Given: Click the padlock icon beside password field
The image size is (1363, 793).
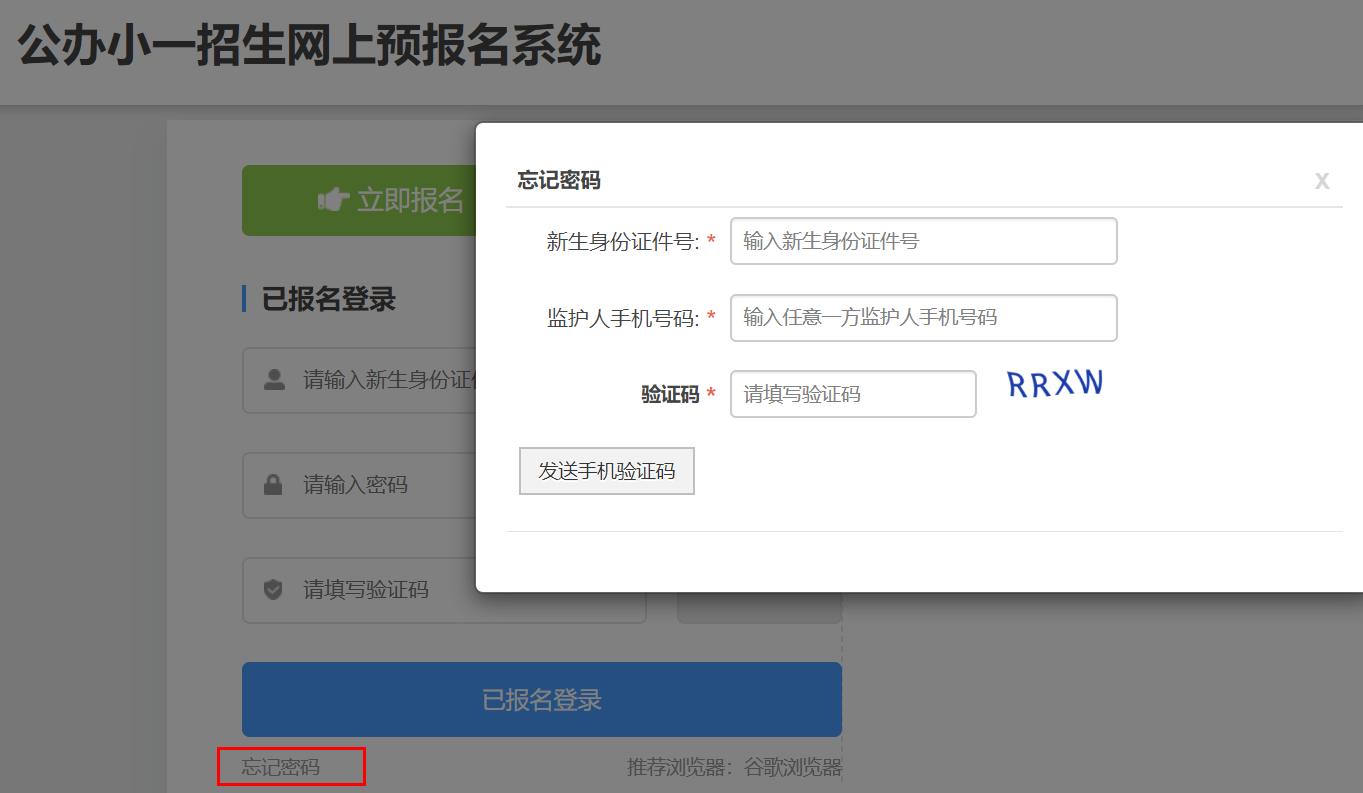Looking at the screenshot, I should point(273,485).
